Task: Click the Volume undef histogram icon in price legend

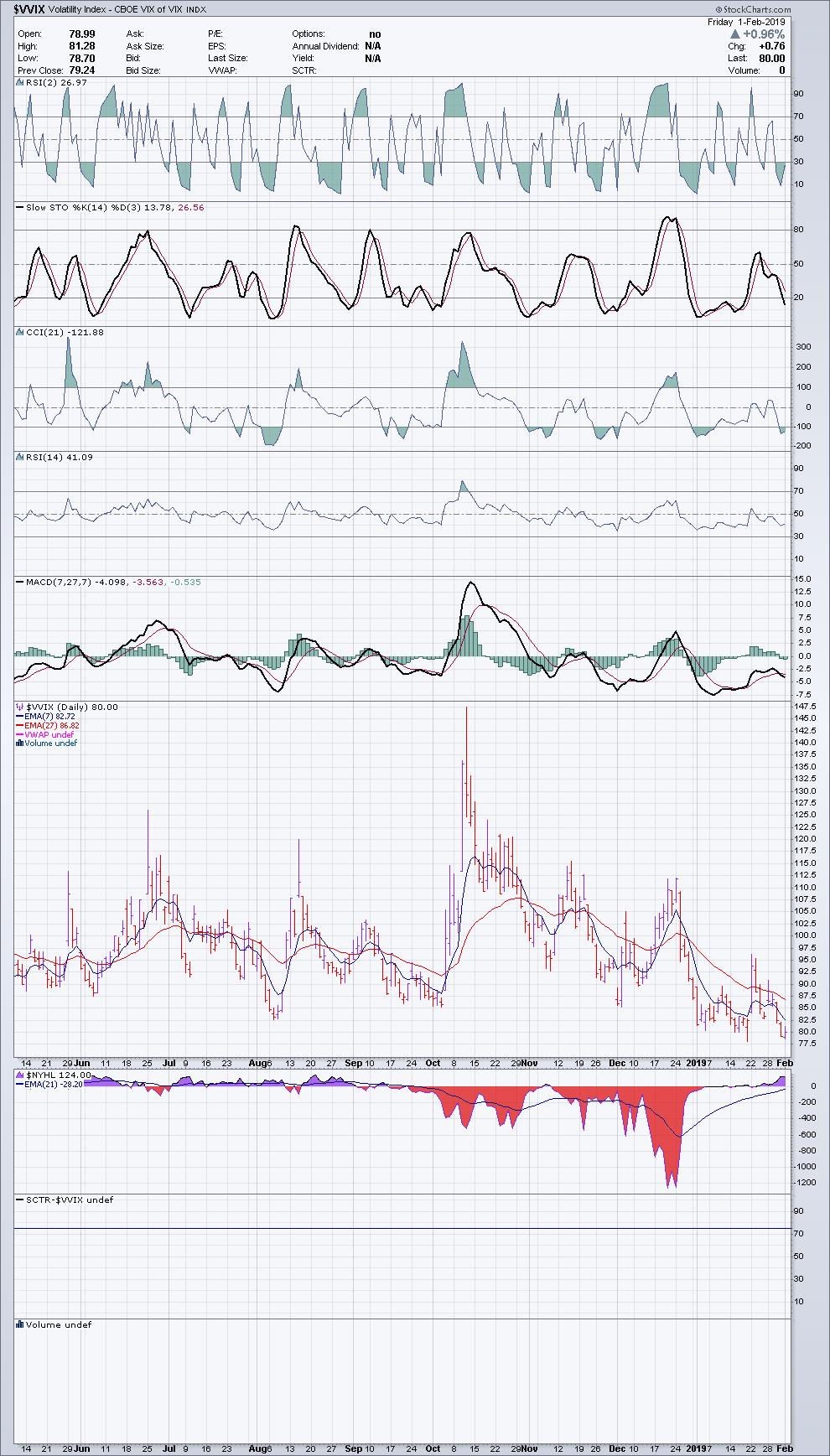Action: pyautogui.click(x=20, y=744)
